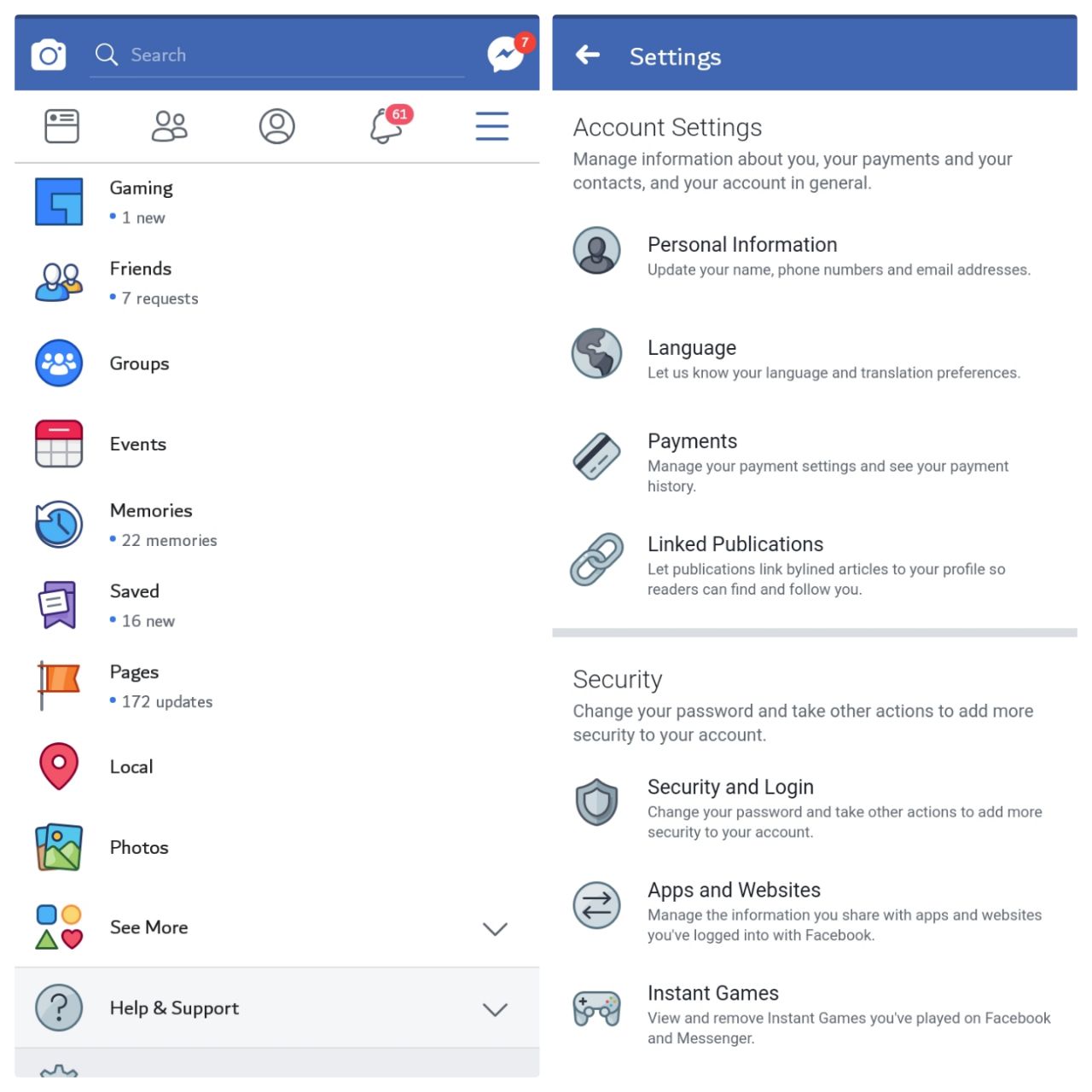This screenshot has height=1092, width=1092.
Task: Click in the Search field
Action: point(277,55)
